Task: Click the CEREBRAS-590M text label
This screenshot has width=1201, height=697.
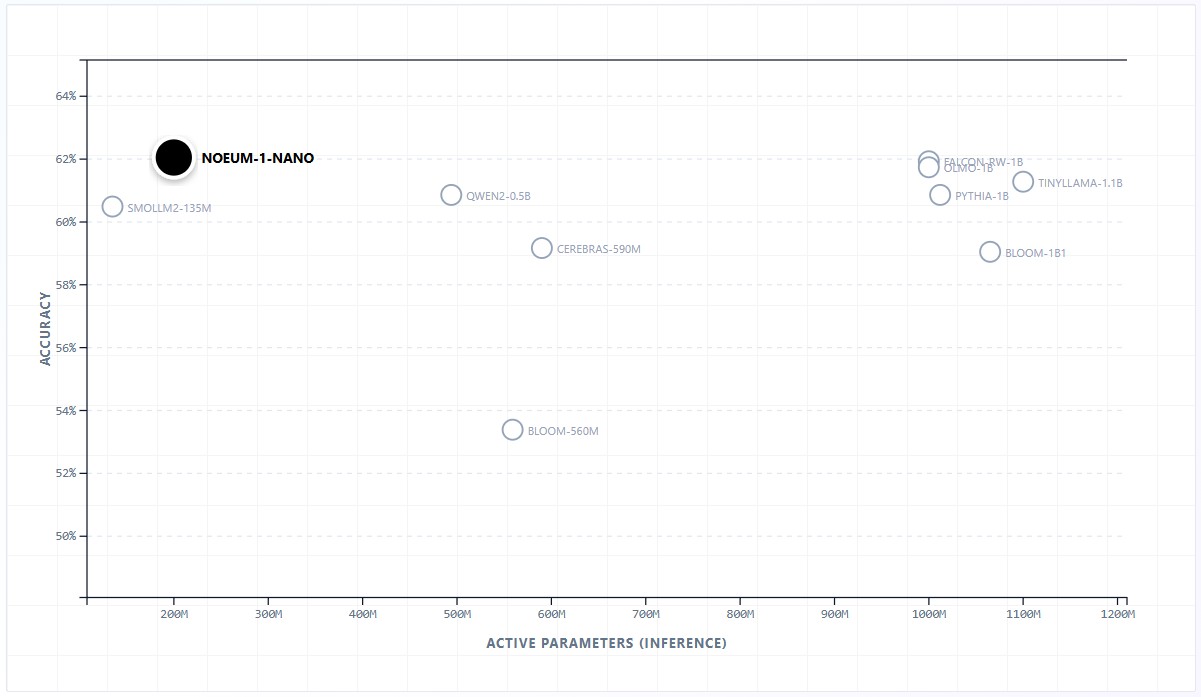Action: tap(599, 249)
